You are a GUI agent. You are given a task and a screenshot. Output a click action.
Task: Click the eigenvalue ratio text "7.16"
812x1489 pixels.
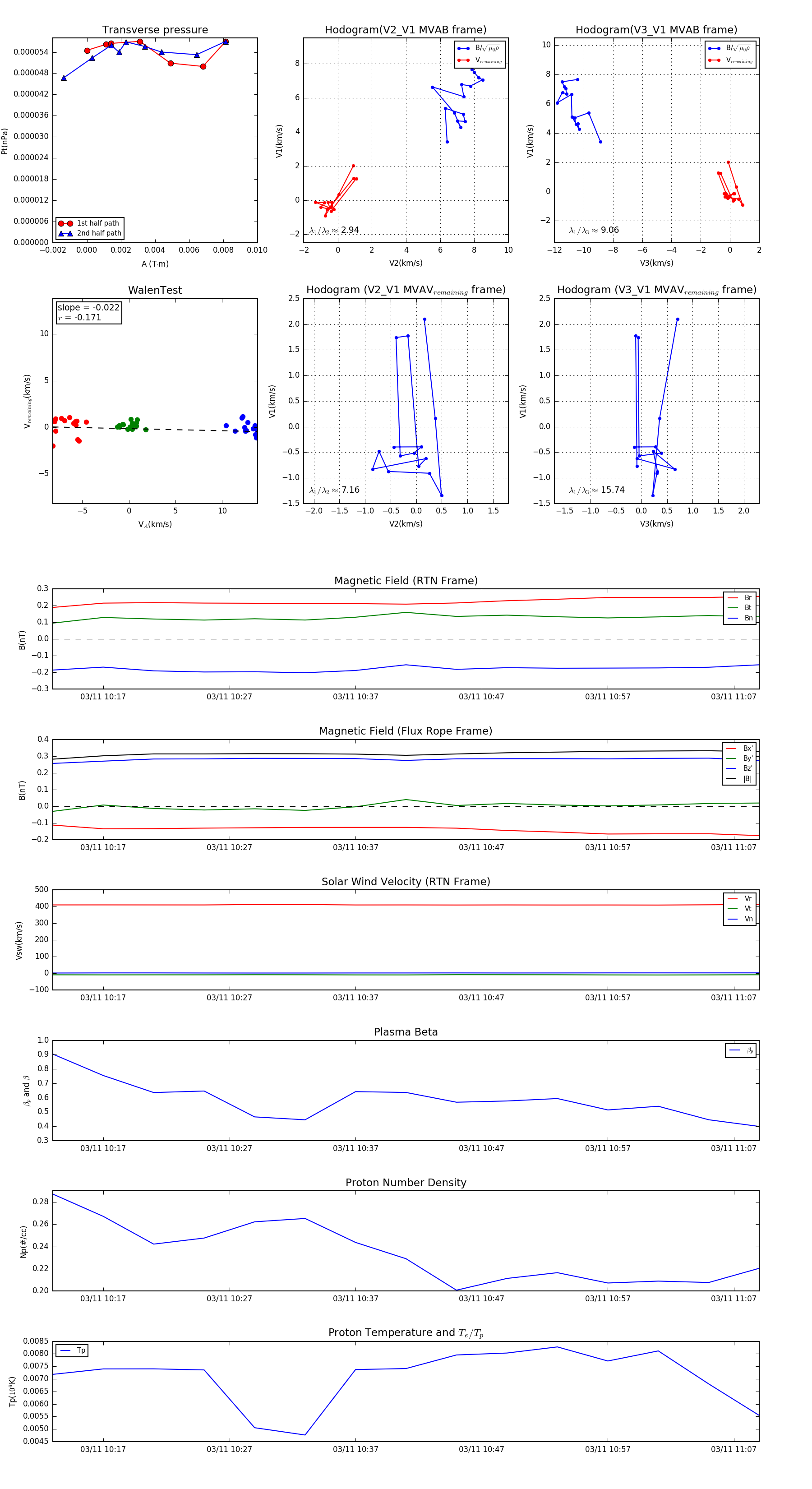click(x=350, y=490)
